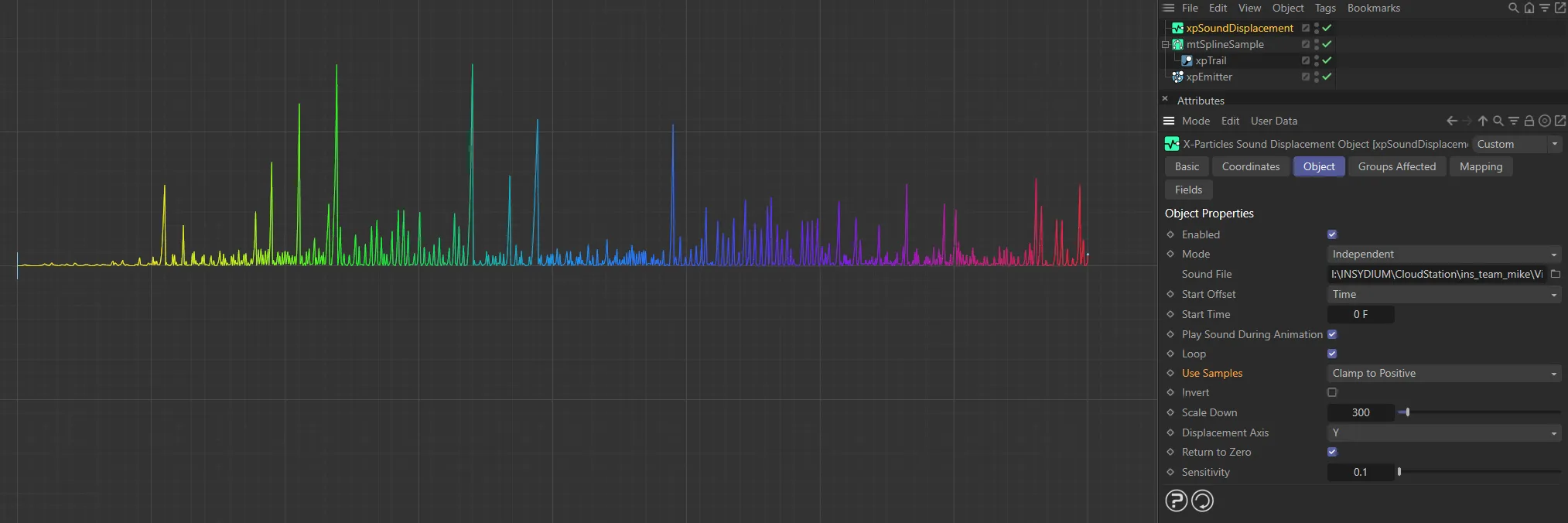Toggle xpTrail green enable checkmark
The width and height of the screenshot is (1568, 523).
[x=1327, y=60]
